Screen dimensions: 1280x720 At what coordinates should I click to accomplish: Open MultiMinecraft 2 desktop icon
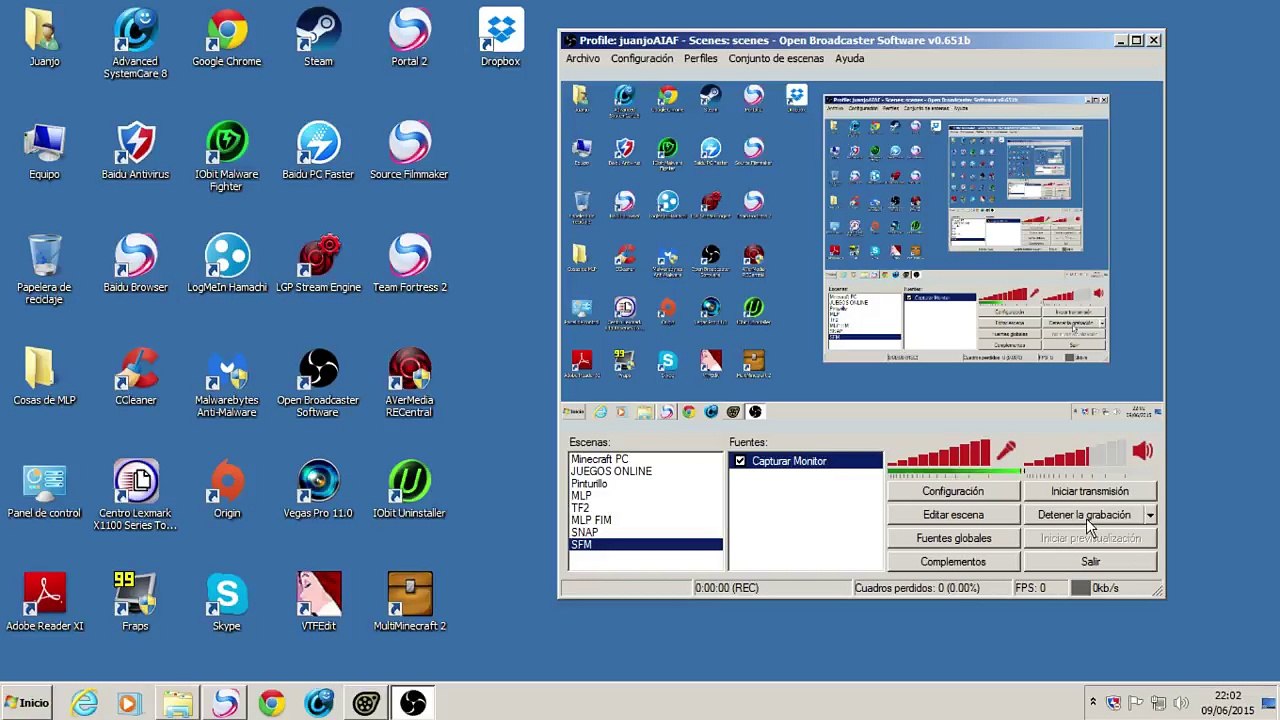pyautogui.click(x=409, y=603)
